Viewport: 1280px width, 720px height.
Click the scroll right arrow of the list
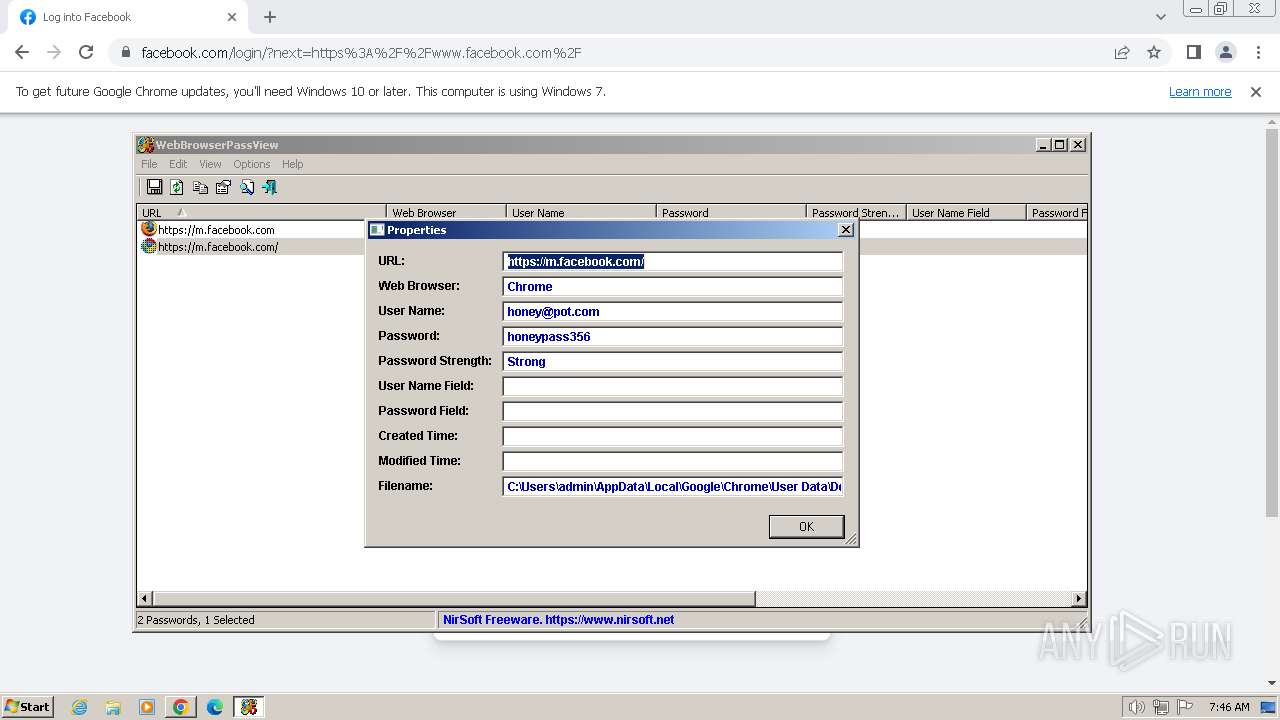click(1079, 598)
